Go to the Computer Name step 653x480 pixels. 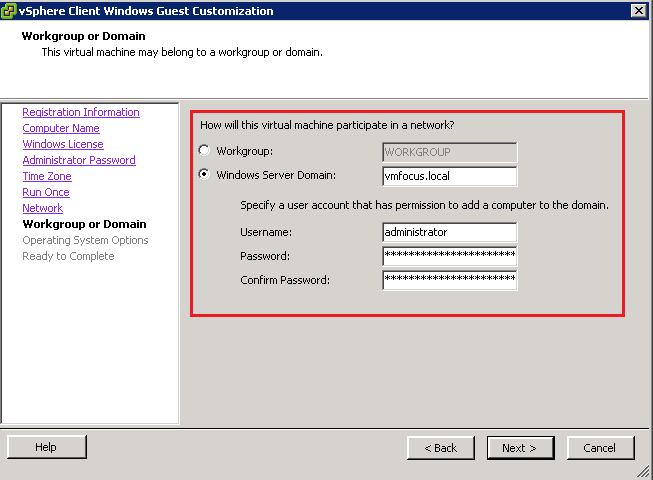pyautogui.click(x=61, y=128)
